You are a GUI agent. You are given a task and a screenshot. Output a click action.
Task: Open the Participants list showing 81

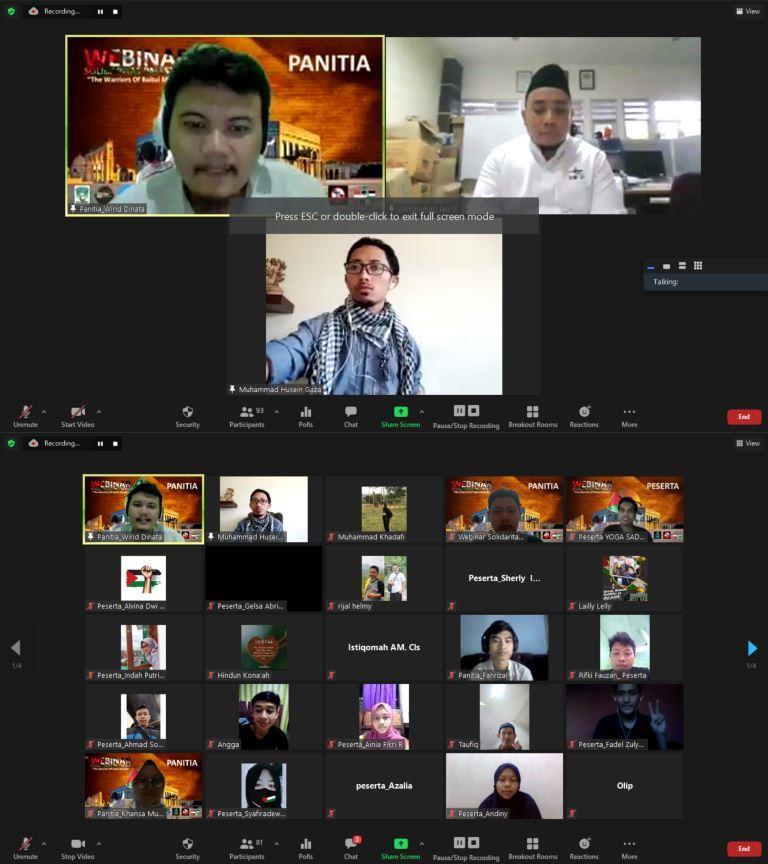point(247,848)
